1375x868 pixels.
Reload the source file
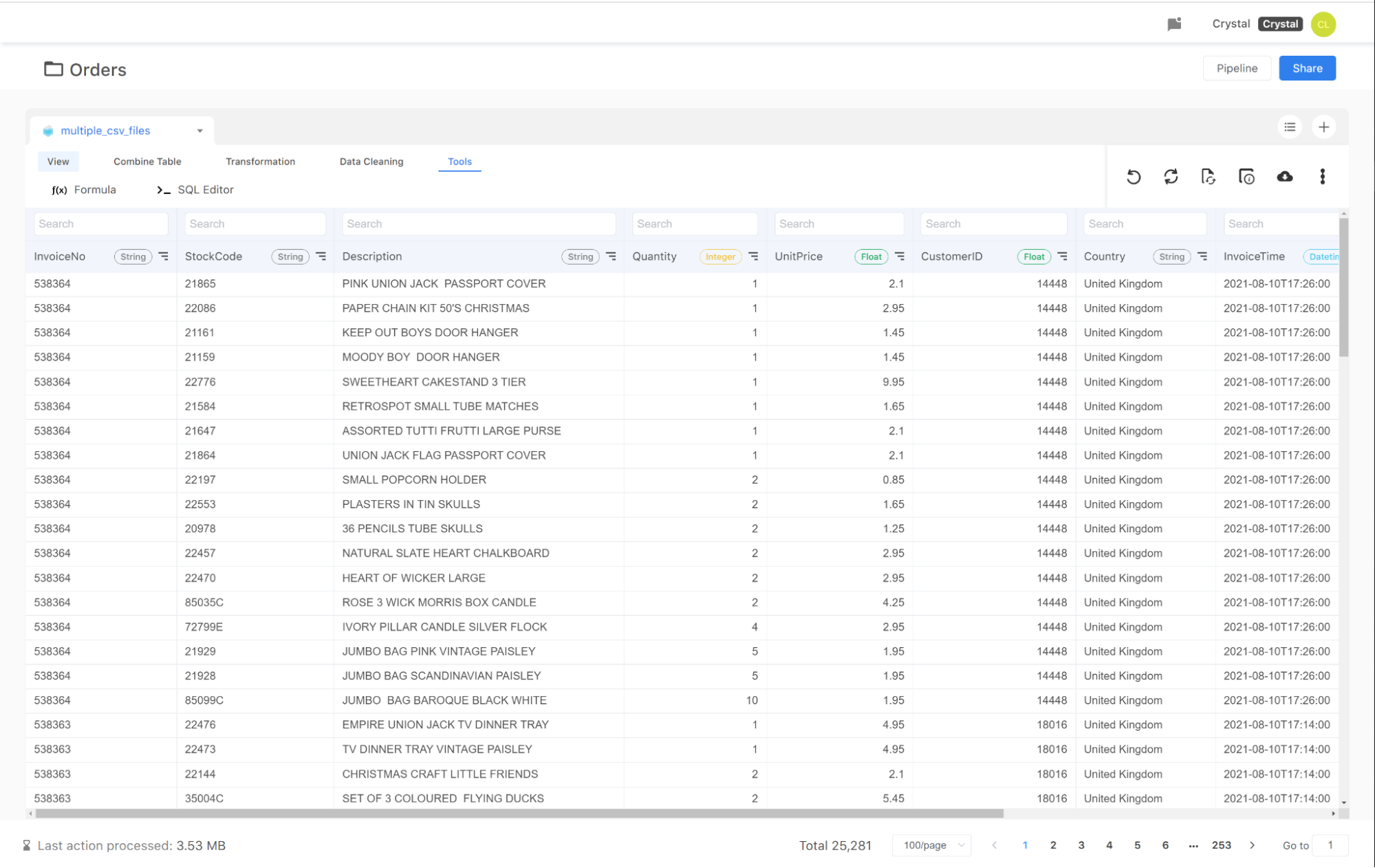[1209, 177]
